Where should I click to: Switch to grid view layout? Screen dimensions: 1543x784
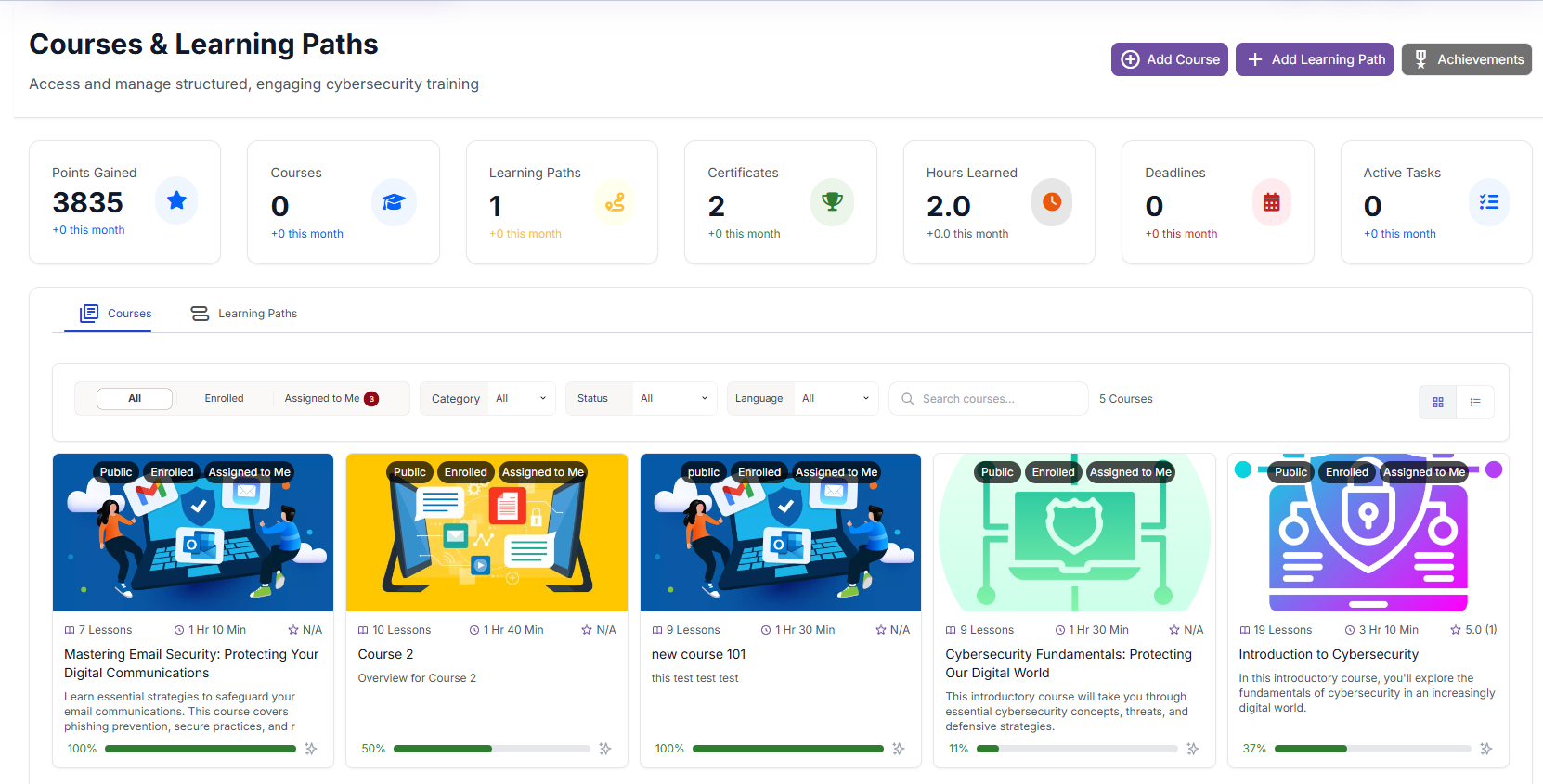pyautogui.click(x=1438, y=403)
